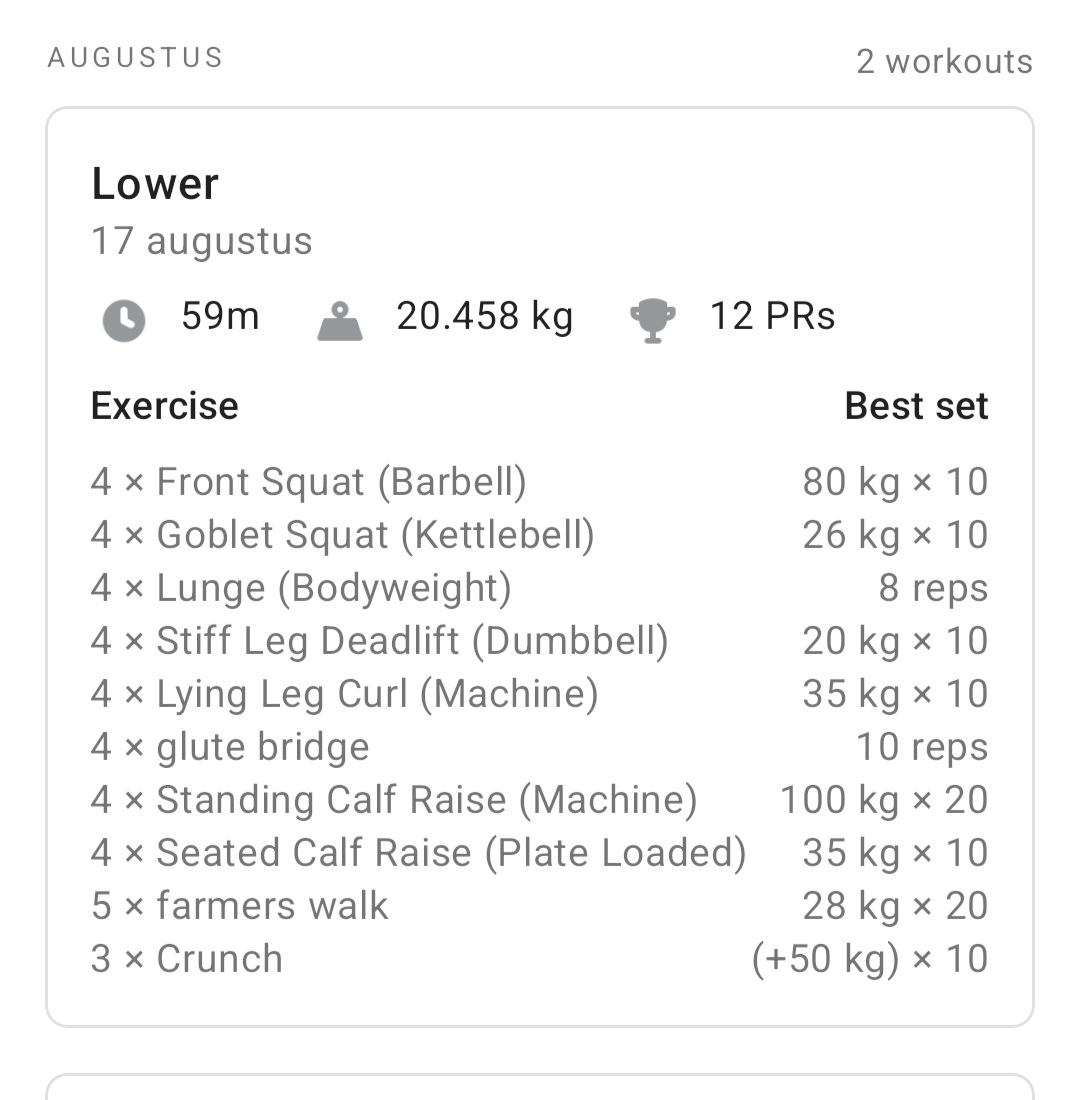Click the 12 PRs label
The width and height of the screenshot is (1080, 1100).
(x=772, y=317)
